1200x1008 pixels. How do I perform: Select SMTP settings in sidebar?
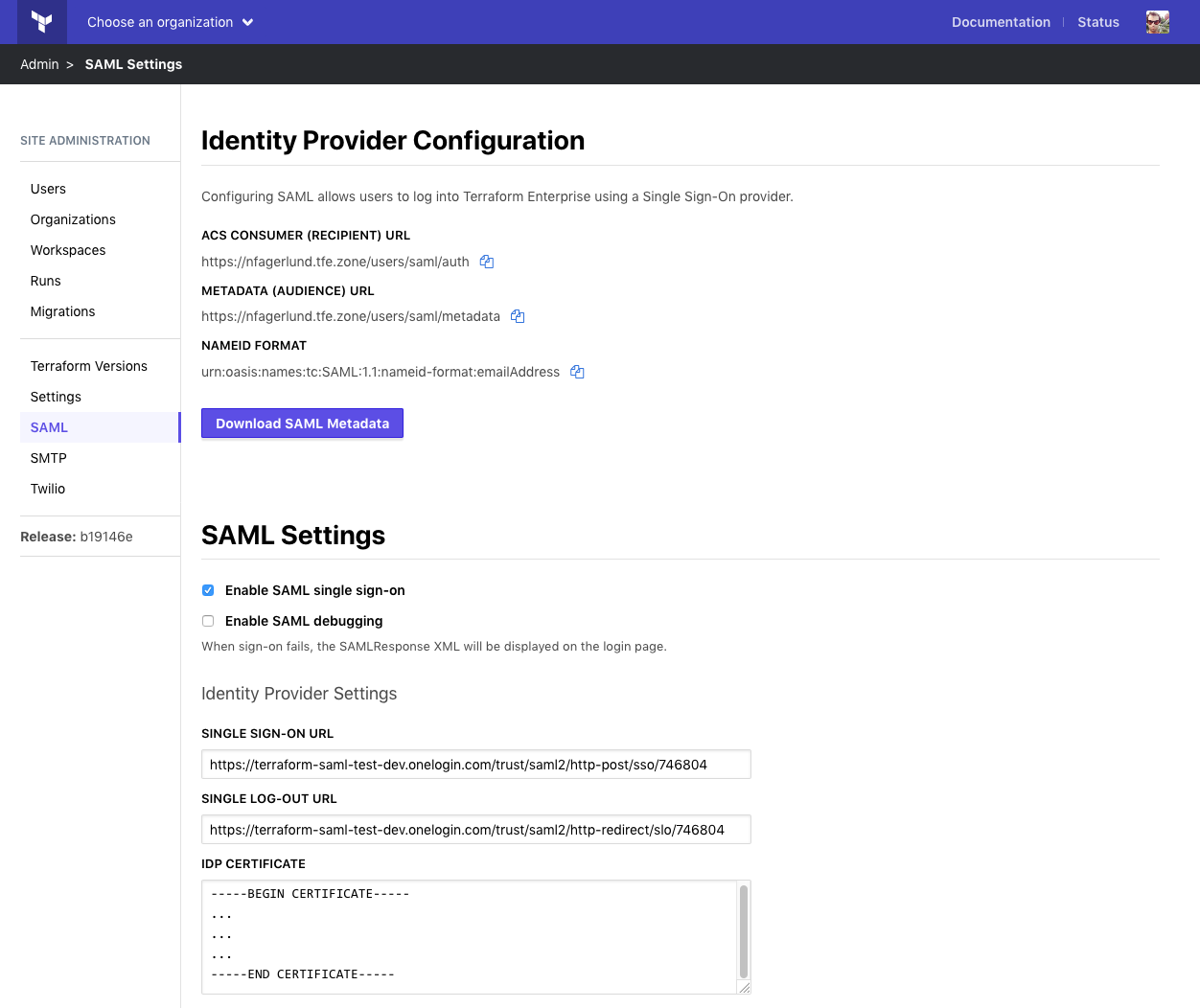point(49,458)
